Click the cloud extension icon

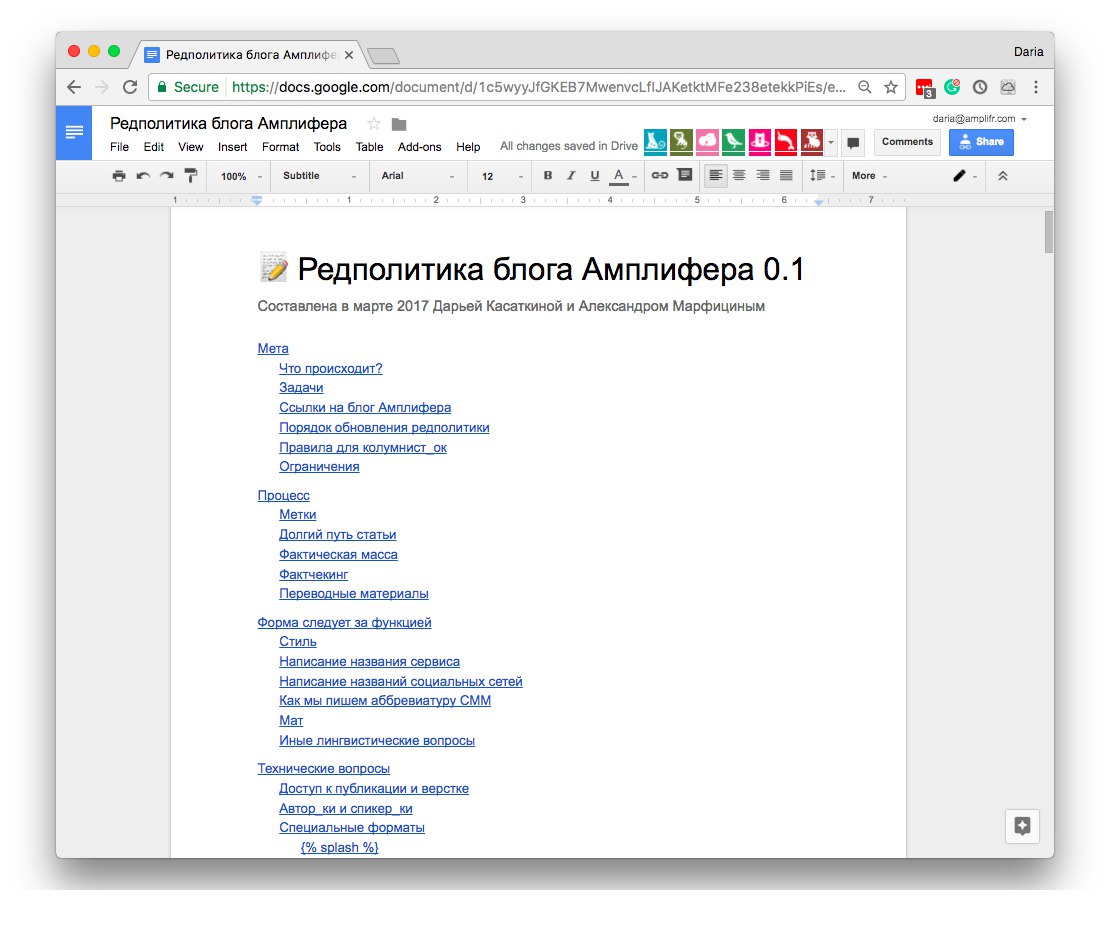point(1007,87)
